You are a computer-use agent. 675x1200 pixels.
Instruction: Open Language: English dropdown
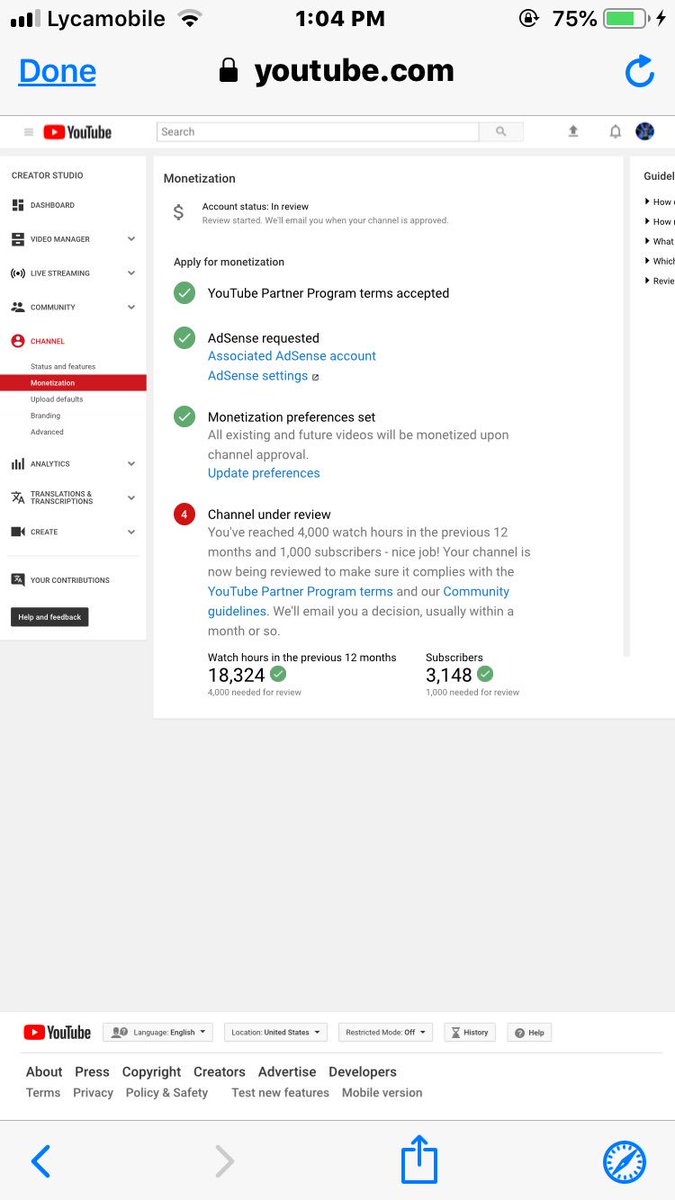[x=158, y=1032]
